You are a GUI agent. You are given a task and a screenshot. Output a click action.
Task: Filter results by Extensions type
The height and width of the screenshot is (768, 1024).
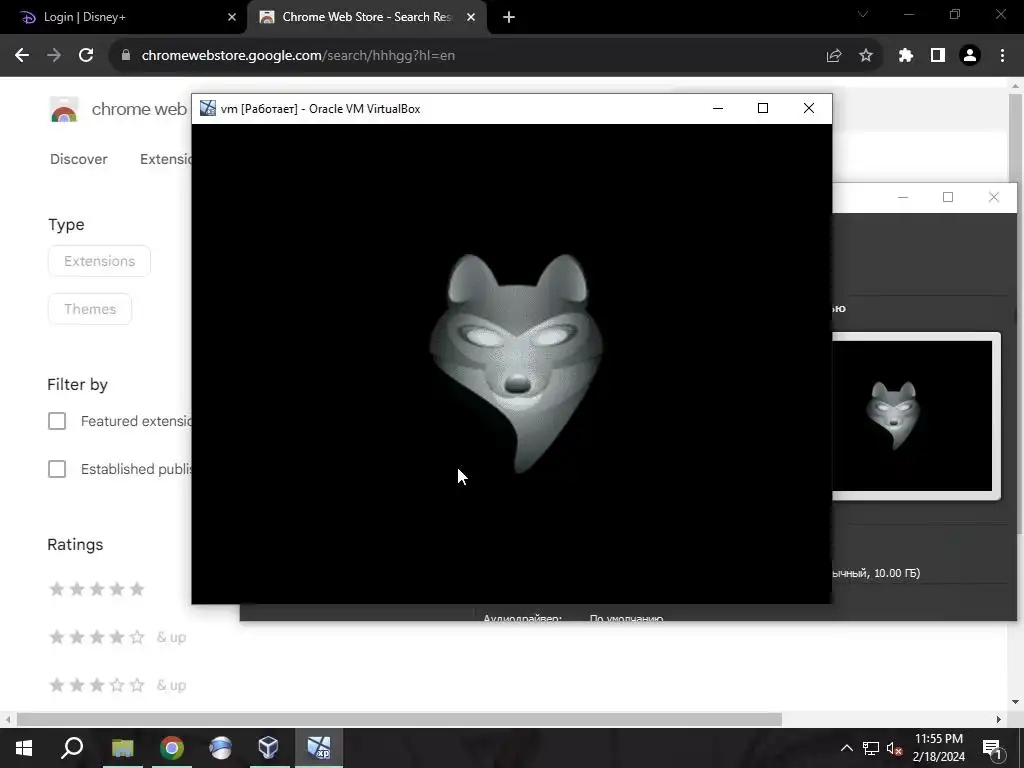coord(99,261)
